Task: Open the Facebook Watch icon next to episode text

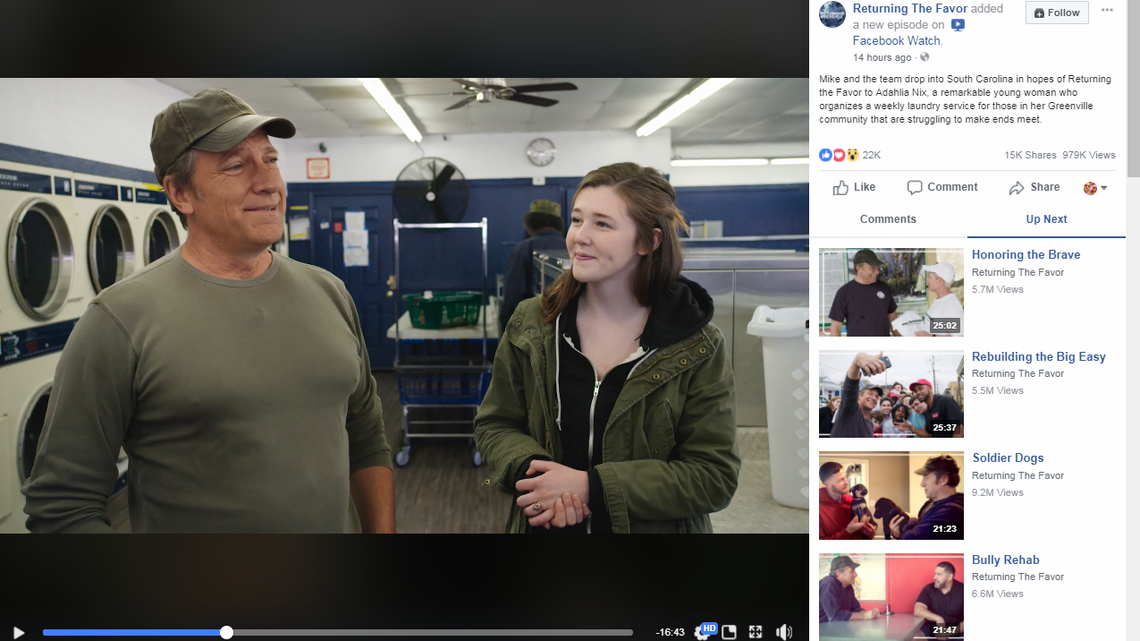Action: pos(959,24)
